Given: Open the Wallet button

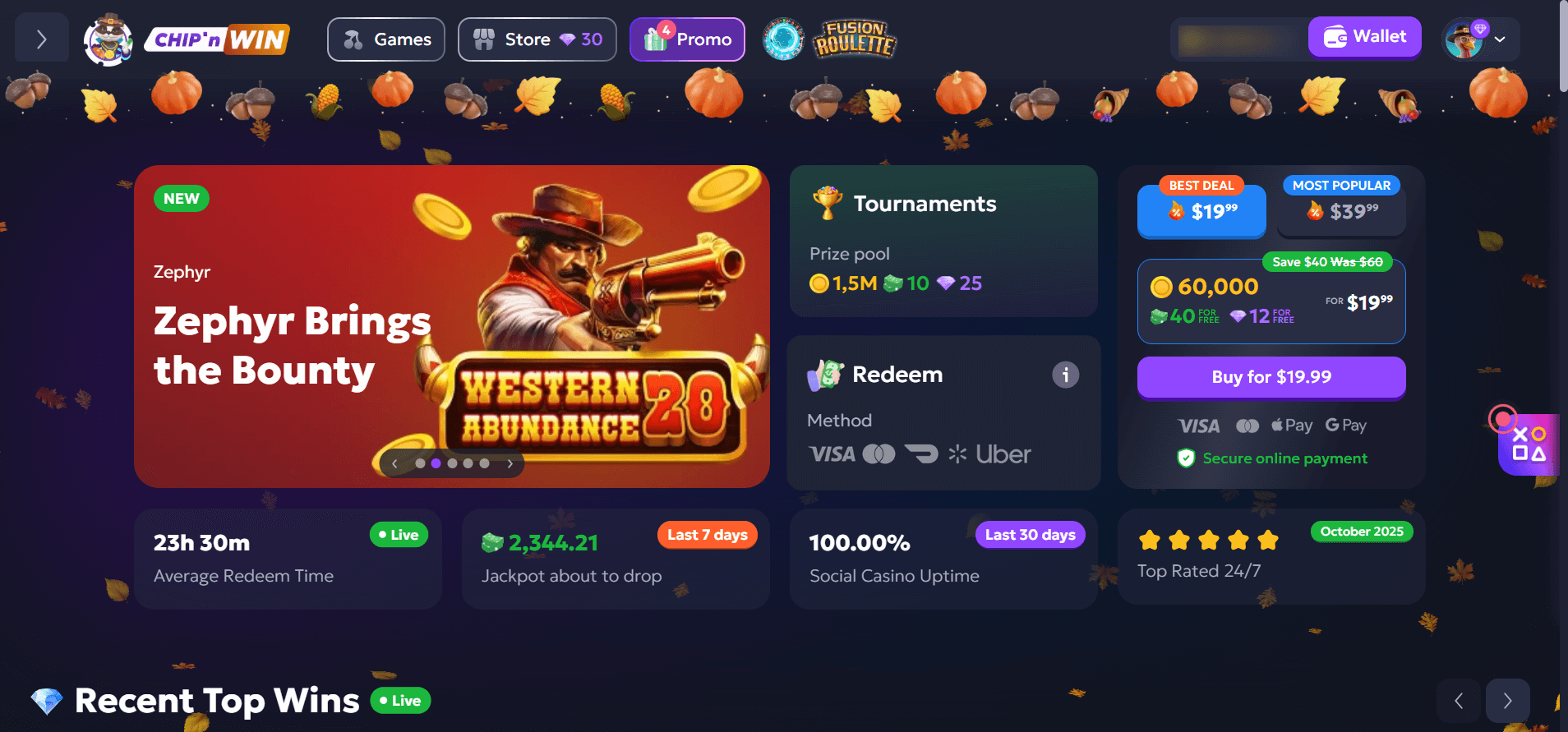Looking at the screenshot, I should tap(1364, 37).
